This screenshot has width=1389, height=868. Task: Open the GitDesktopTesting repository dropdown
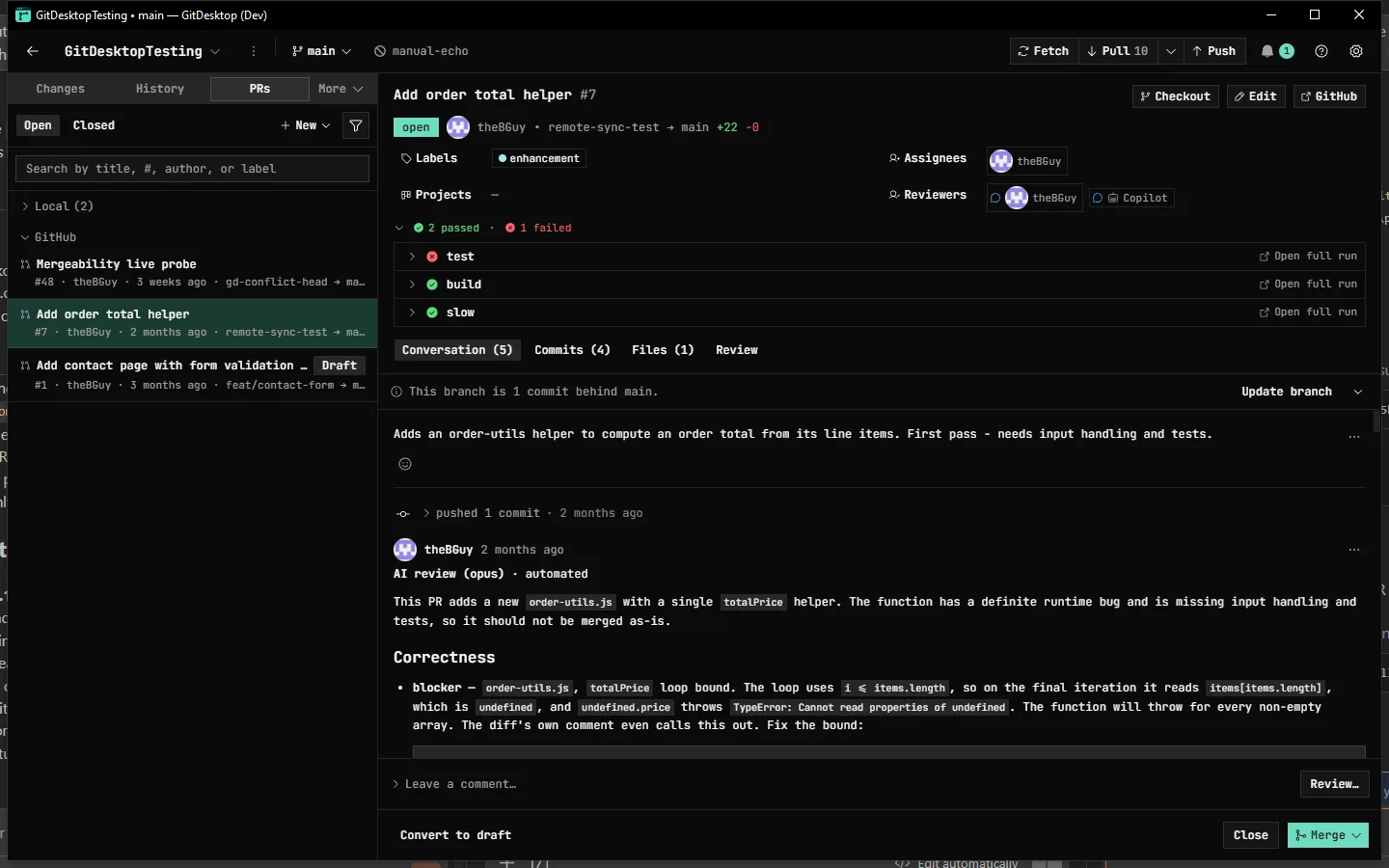click(142, 51)
